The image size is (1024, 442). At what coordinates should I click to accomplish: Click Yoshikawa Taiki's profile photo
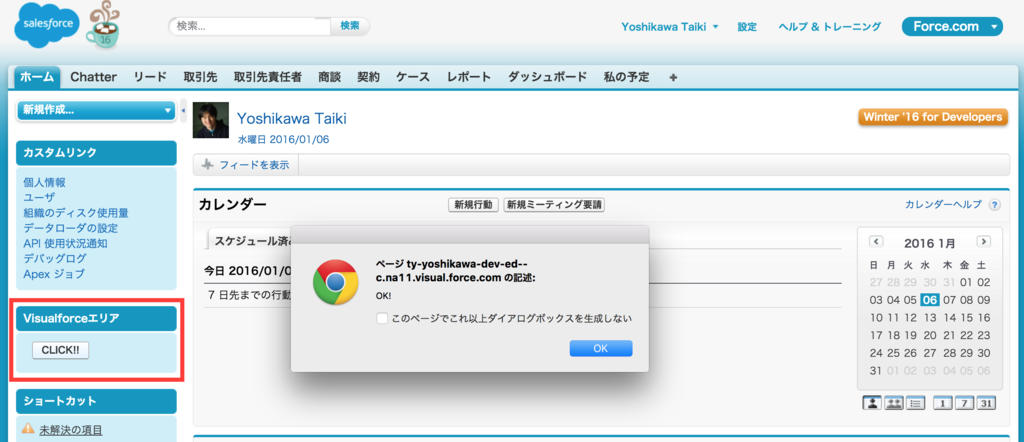click(x=211, y=120)
